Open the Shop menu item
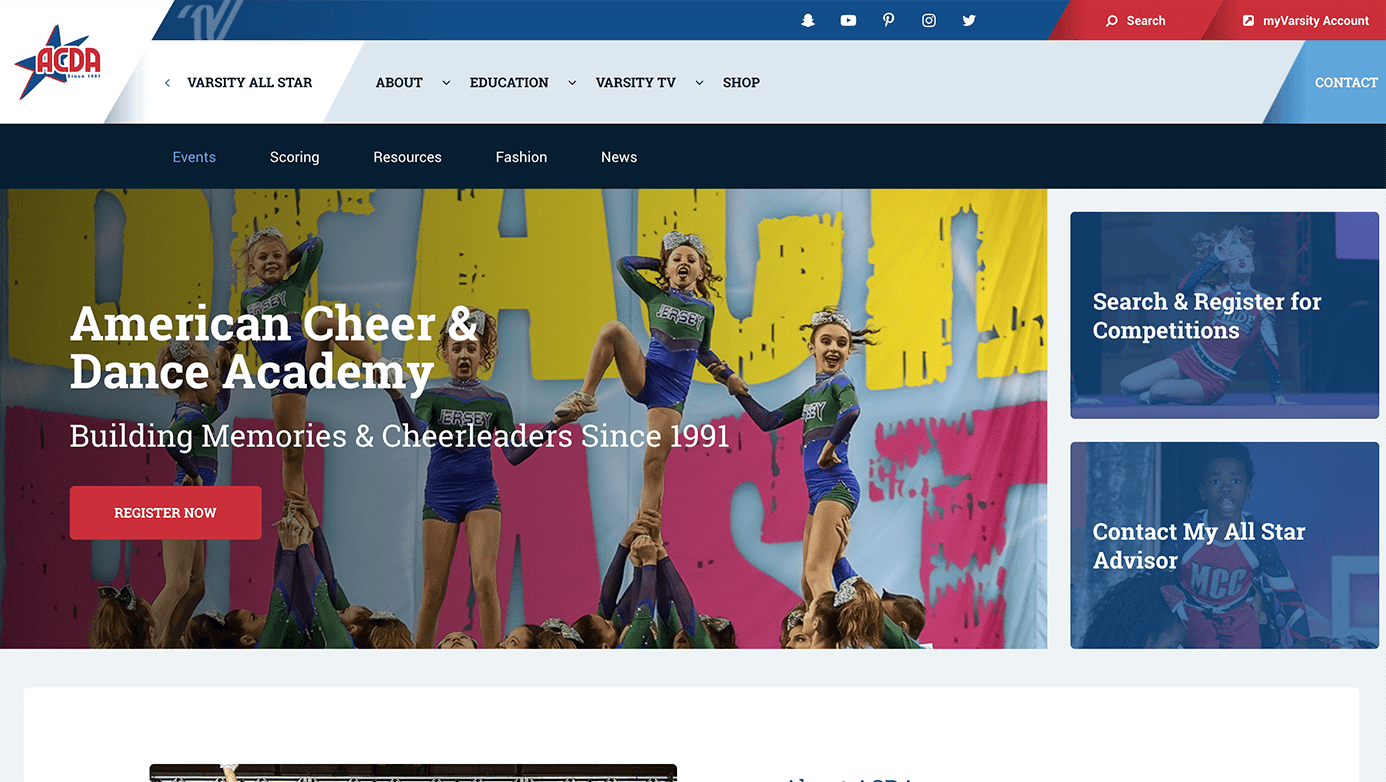The image size is (1386, 782). (741, 83)
